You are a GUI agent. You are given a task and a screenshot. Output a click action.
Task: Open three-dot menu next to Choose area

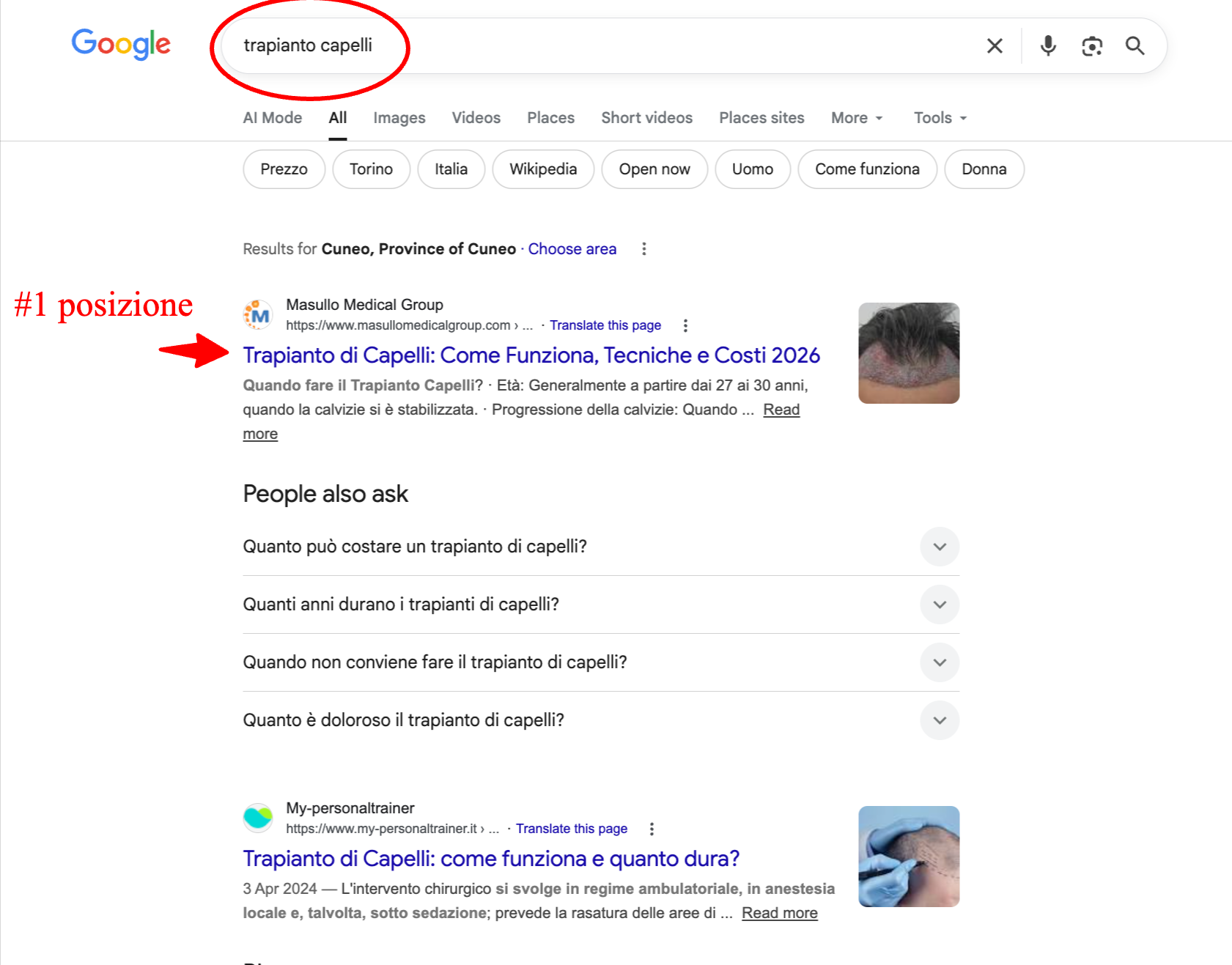coord(644,249)
